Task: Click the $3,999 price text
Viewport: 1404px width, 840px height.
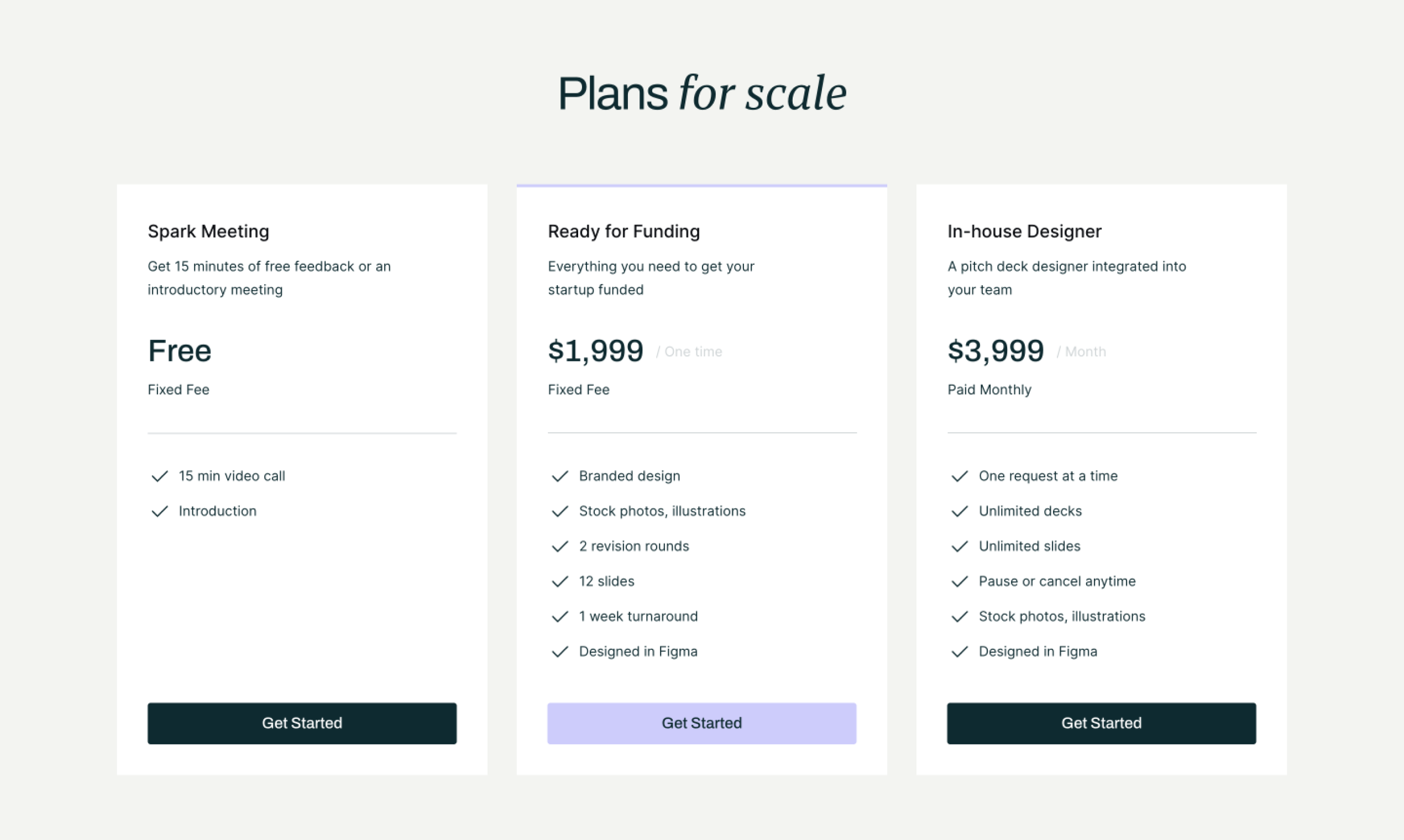Action: [996, 350]
